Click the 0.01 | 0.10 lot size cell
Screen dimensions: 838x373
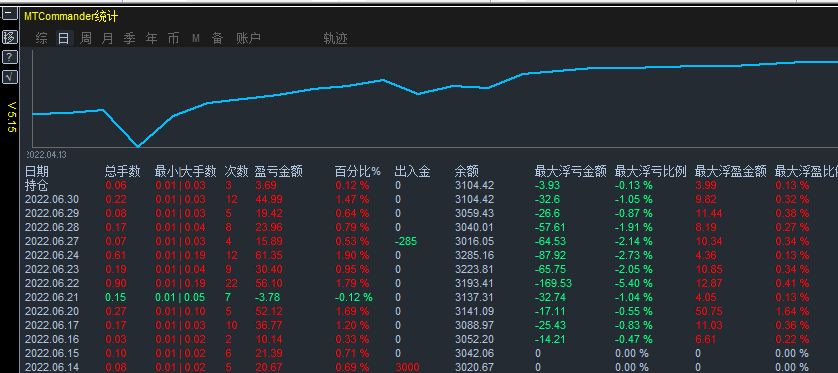tap(180, 311)
